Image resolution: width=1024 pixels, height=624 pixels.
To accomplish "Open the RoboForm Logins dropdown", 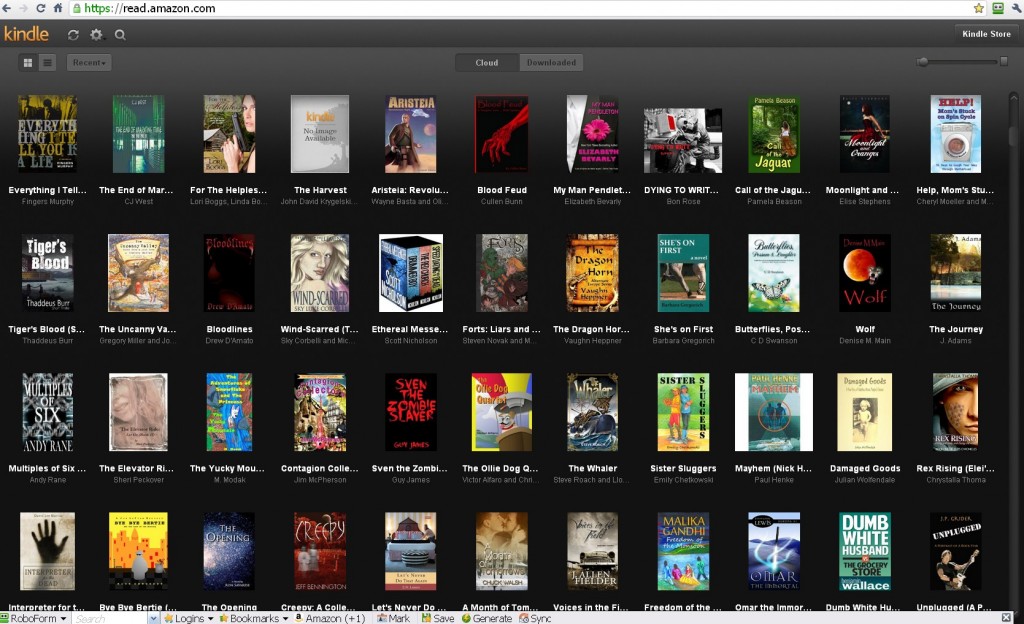I will (189, 618).
